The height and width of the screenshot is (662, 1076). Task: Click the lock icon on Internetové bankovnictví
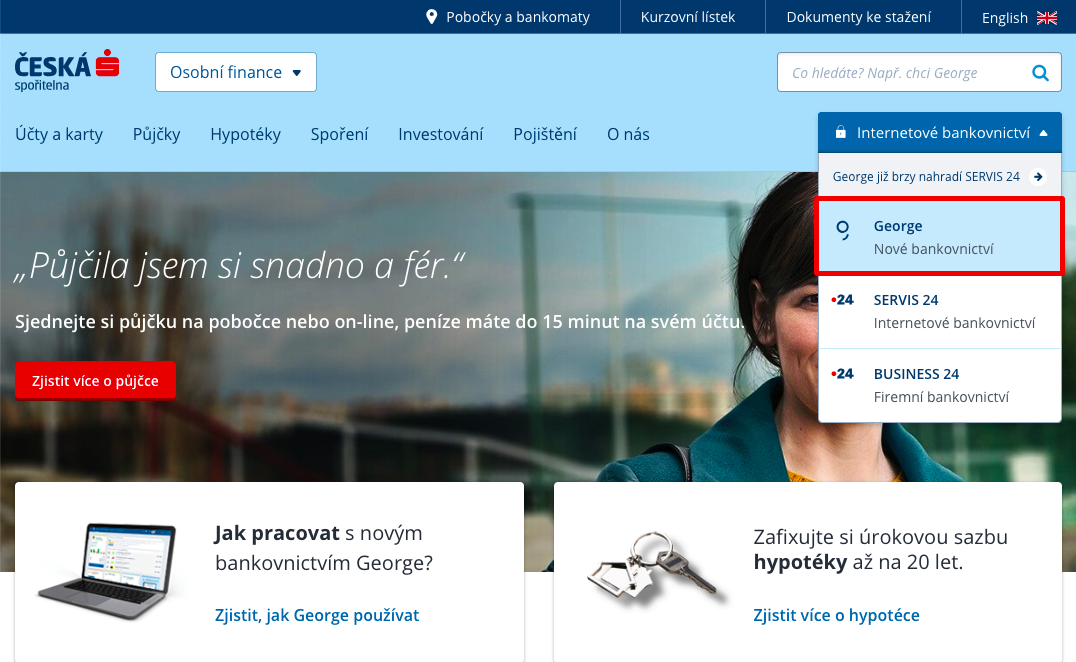point(840,132)
